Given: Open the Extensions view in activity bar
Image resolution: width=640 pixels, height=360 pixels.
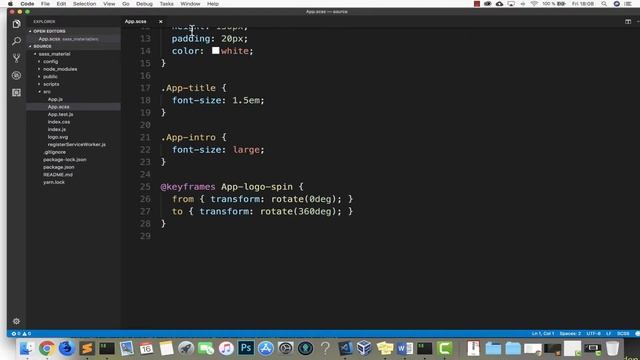Looking at the screenshot, I should click(16, 93).
